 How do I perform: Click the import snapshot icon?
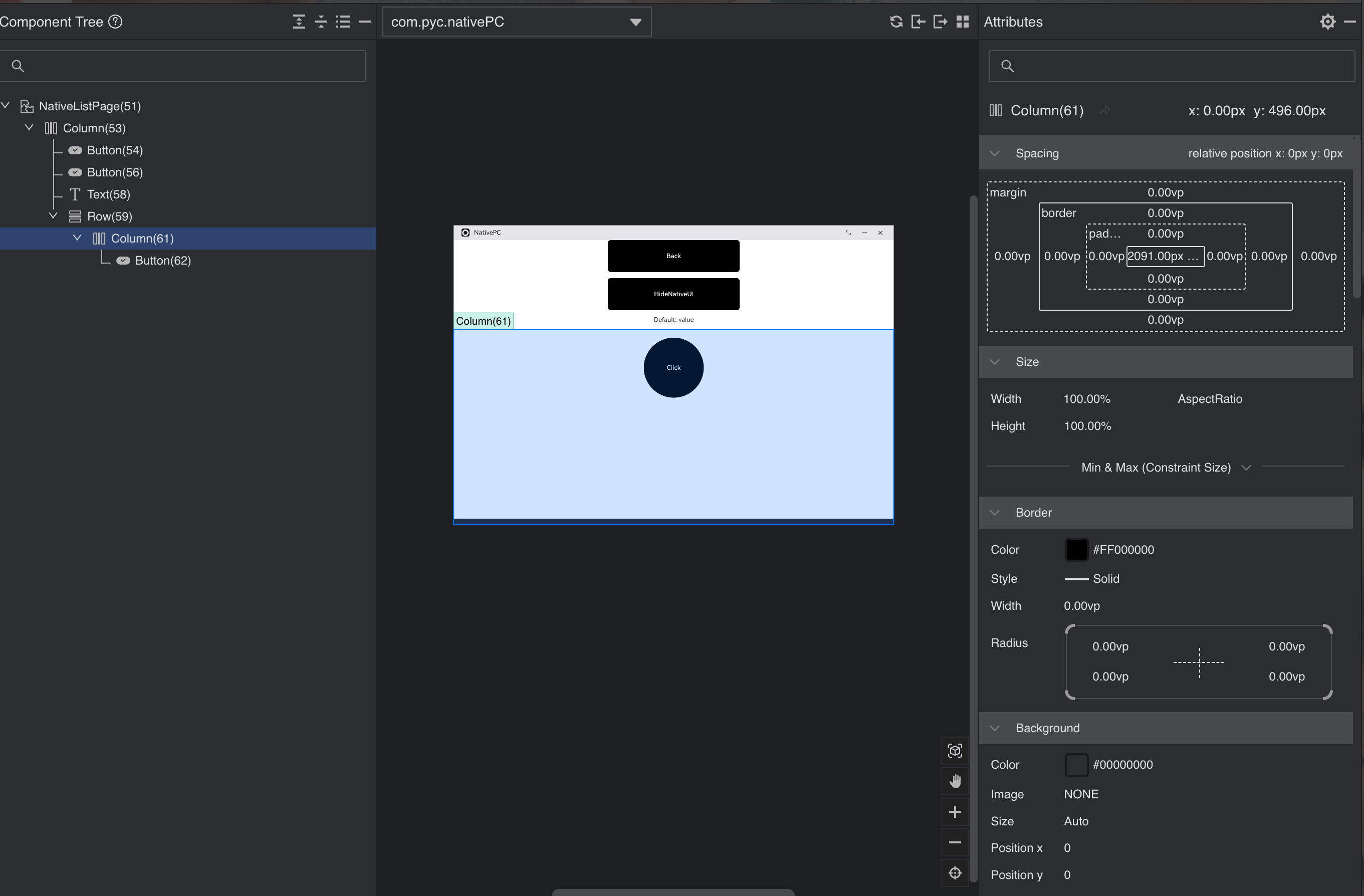point(918,22)
